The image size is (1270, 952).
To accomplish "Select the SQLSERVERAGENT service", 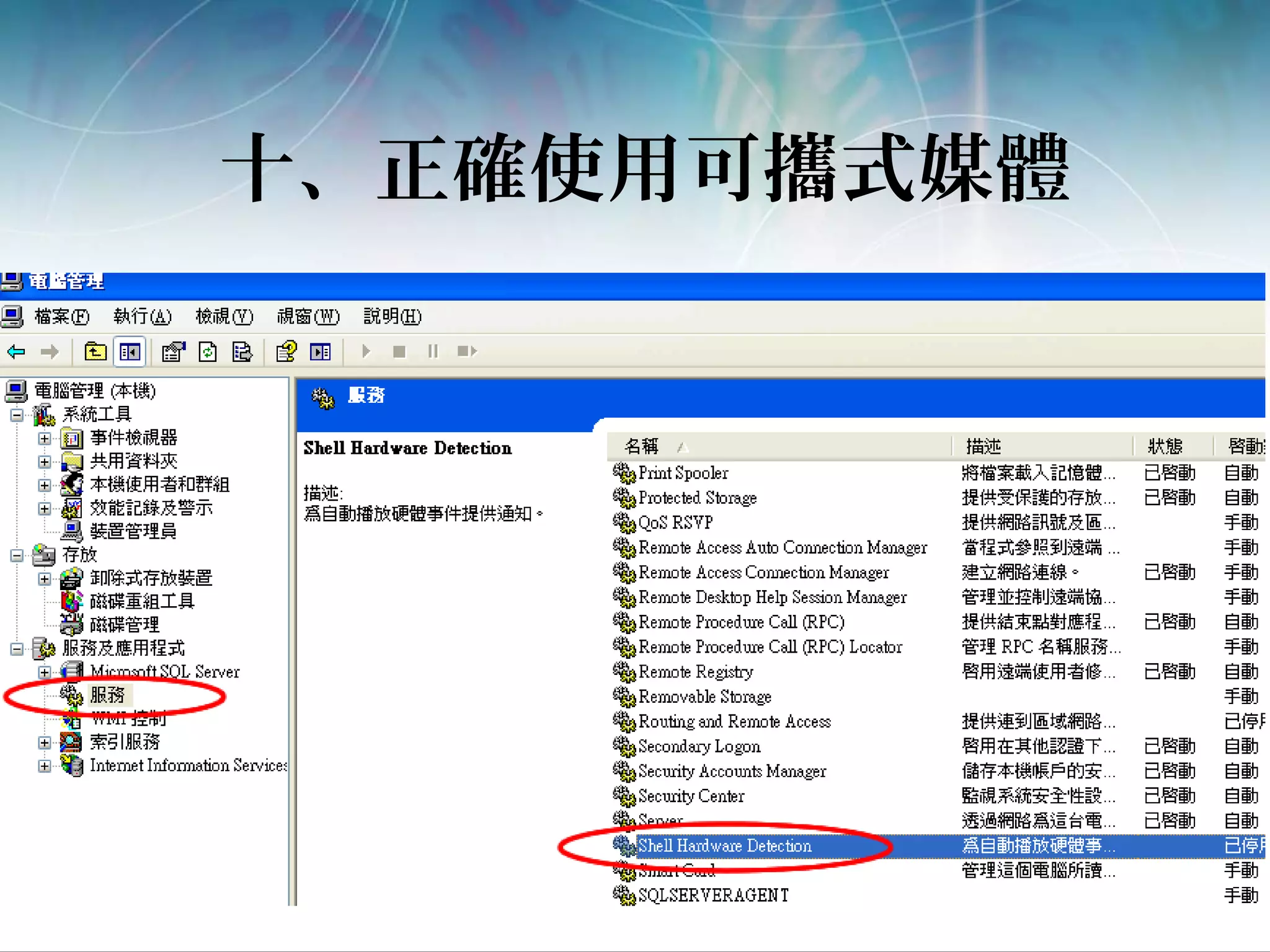I will (714, 895).
